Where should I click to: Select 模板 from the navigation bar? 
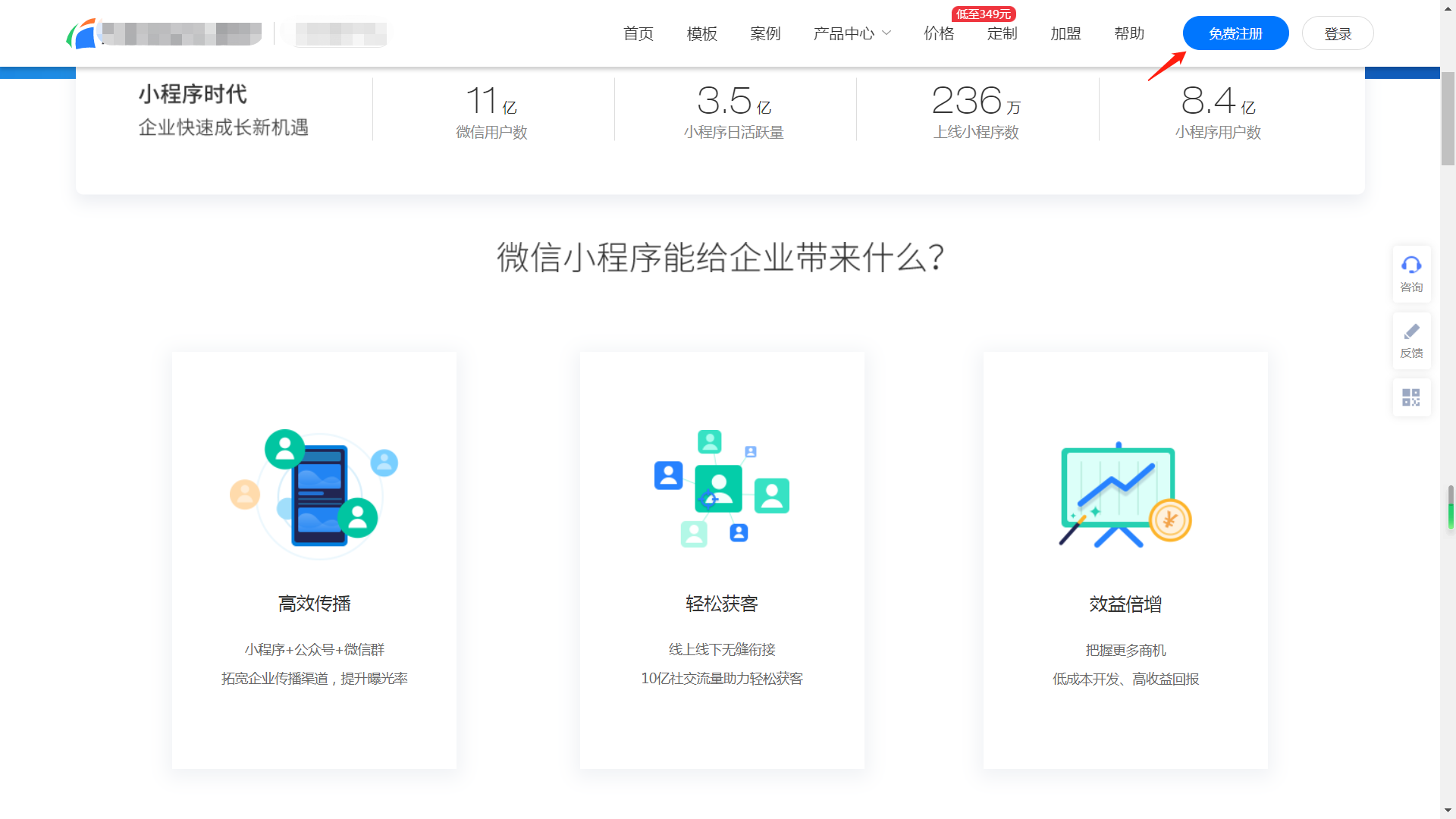[x=701, y=33]
